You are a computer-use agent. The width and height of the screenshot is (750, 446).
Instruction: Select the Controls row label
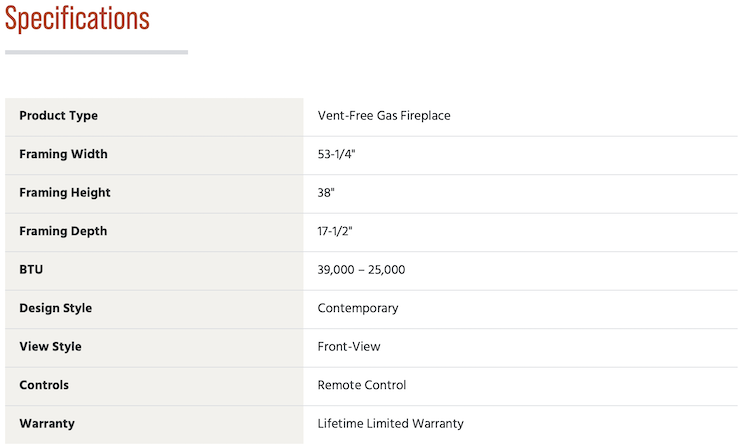pyautogui.click(x=44, y=385)
